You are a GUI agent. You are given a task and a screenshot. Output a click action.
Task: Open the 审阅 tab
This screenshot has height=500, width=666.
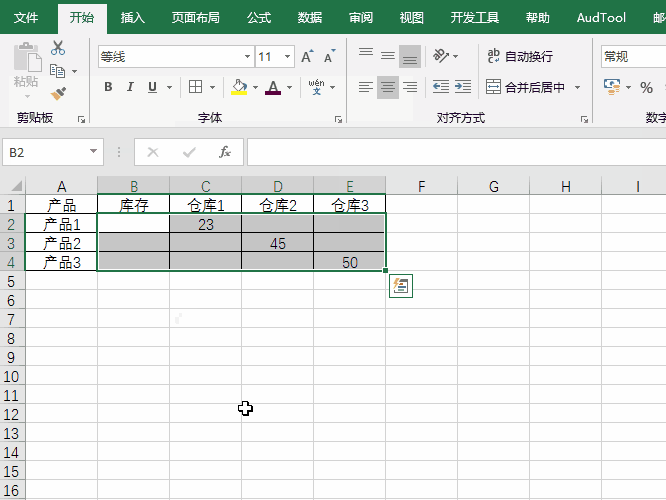click(361, 18)
